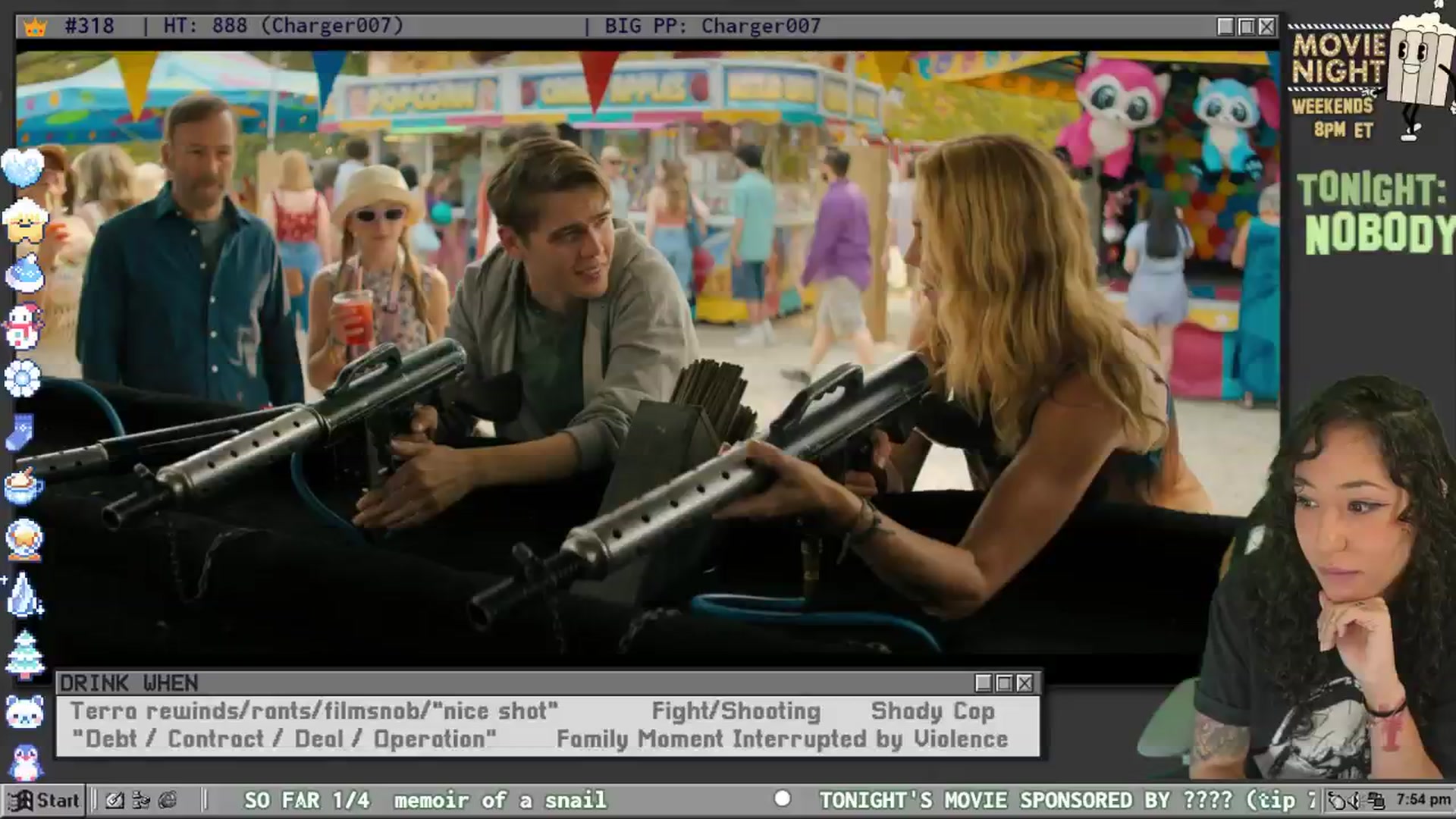Click the "SO FAR 1/4" taskbar text
This screenshot has width=1456, height=819.
click(307, 800)
